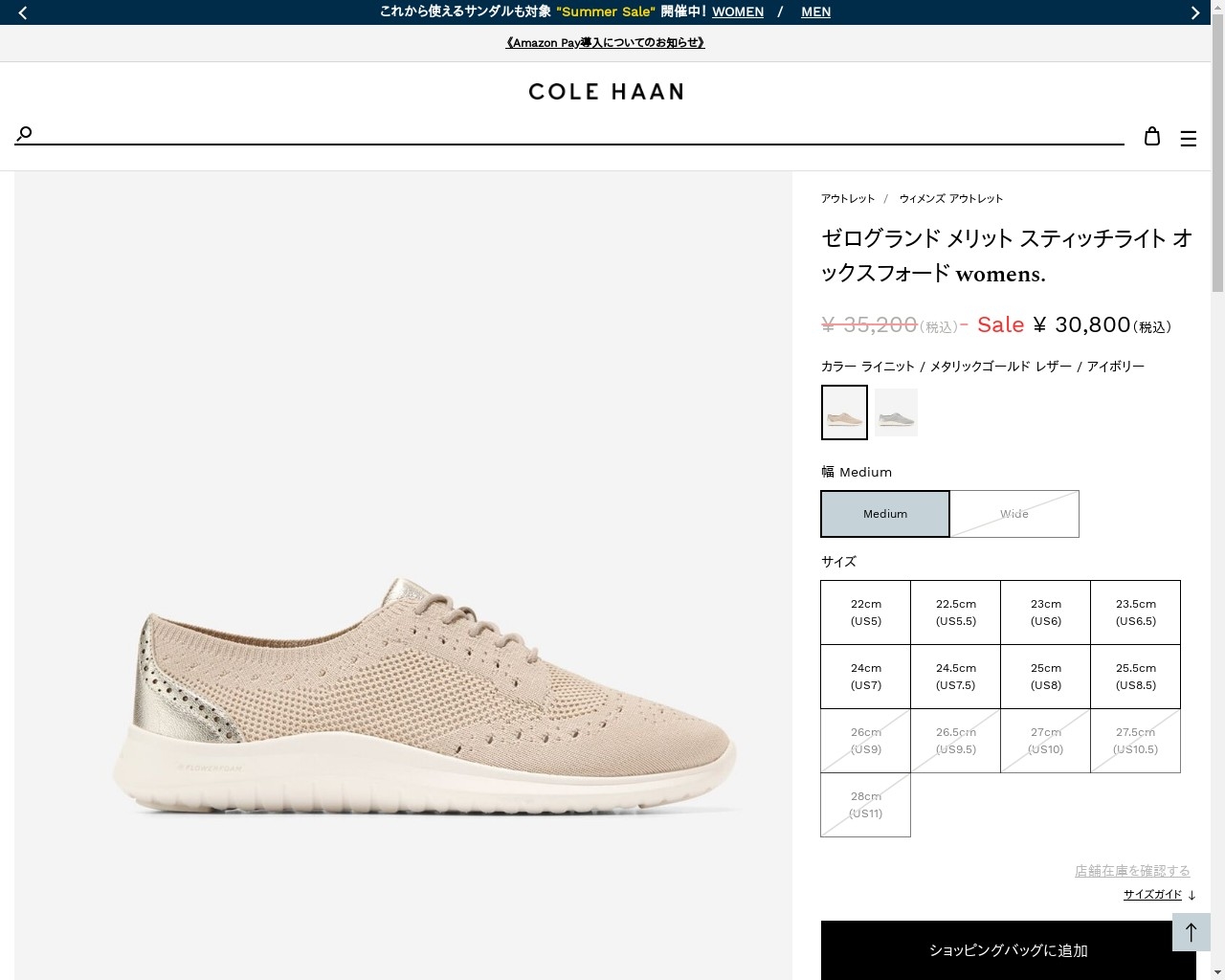The width and height of the screenshot is (1225, 980).
Task: Choose size 24.5cm (US7.5)
Action: [956, 677]
